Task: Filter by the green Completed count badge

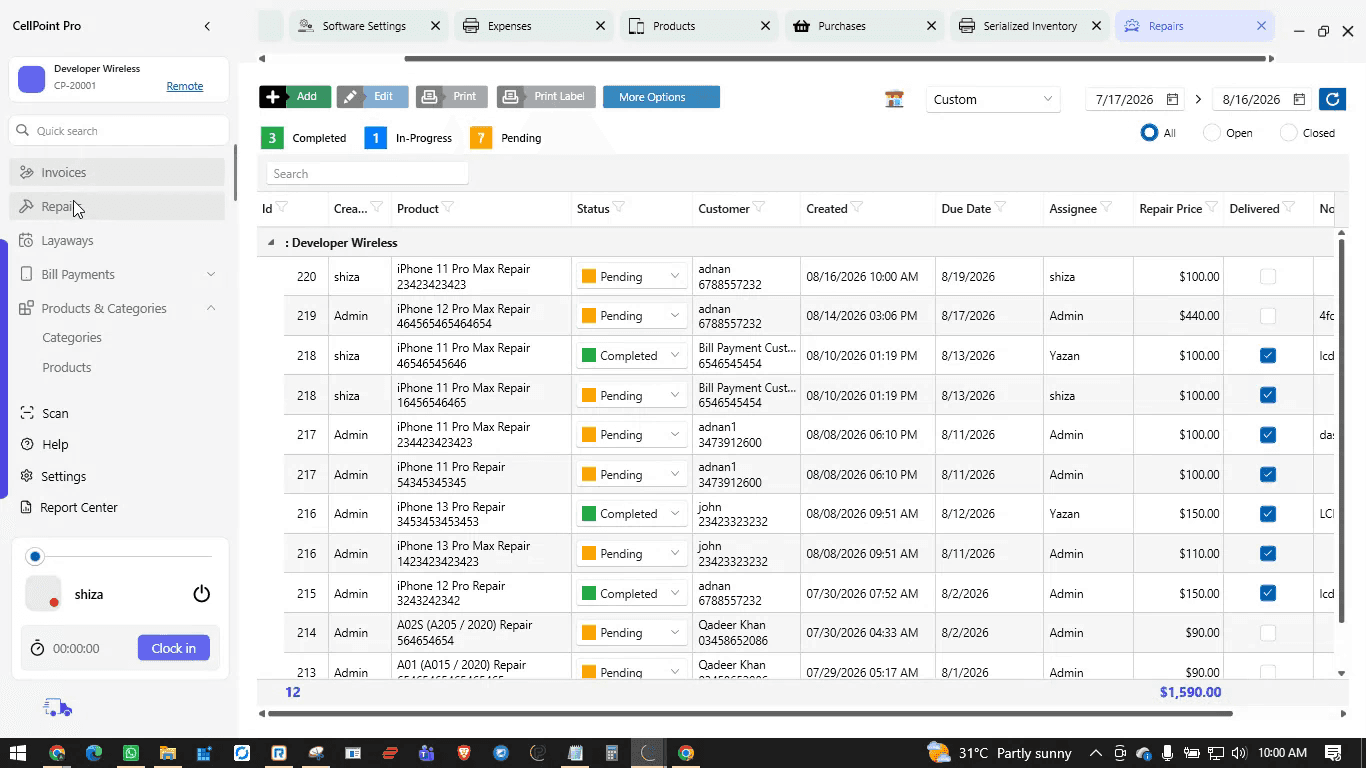Action: coord(272,138)
